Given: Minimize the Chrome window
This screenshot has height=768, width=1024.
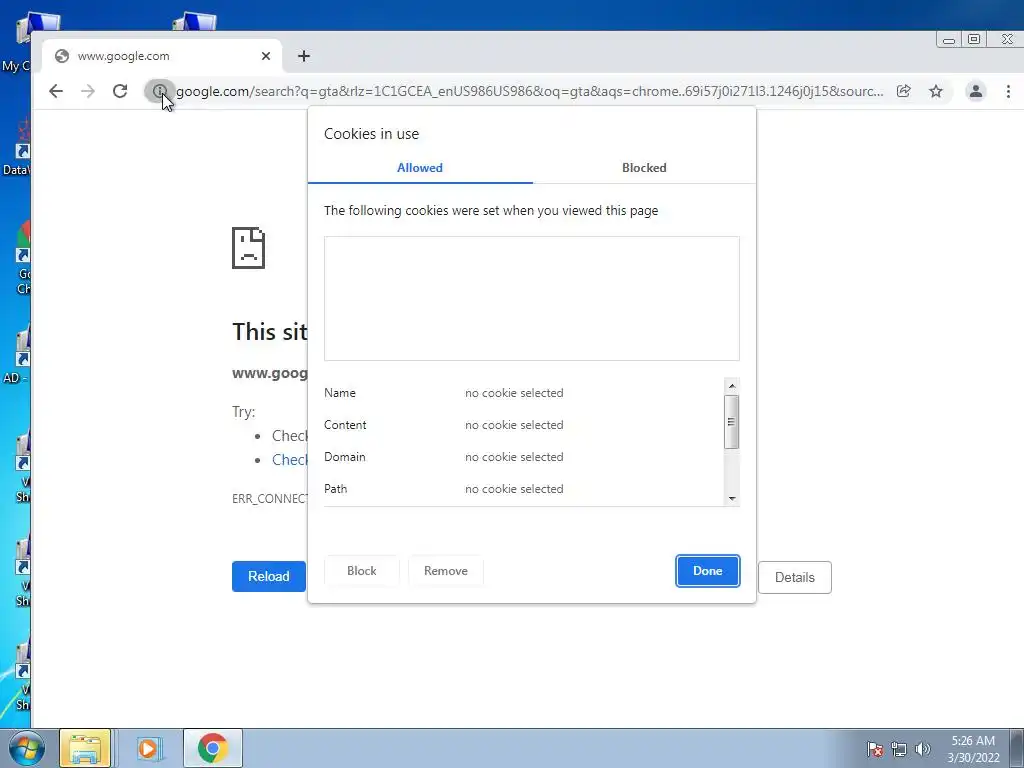Looking at the screenshot, I should 949,40.
